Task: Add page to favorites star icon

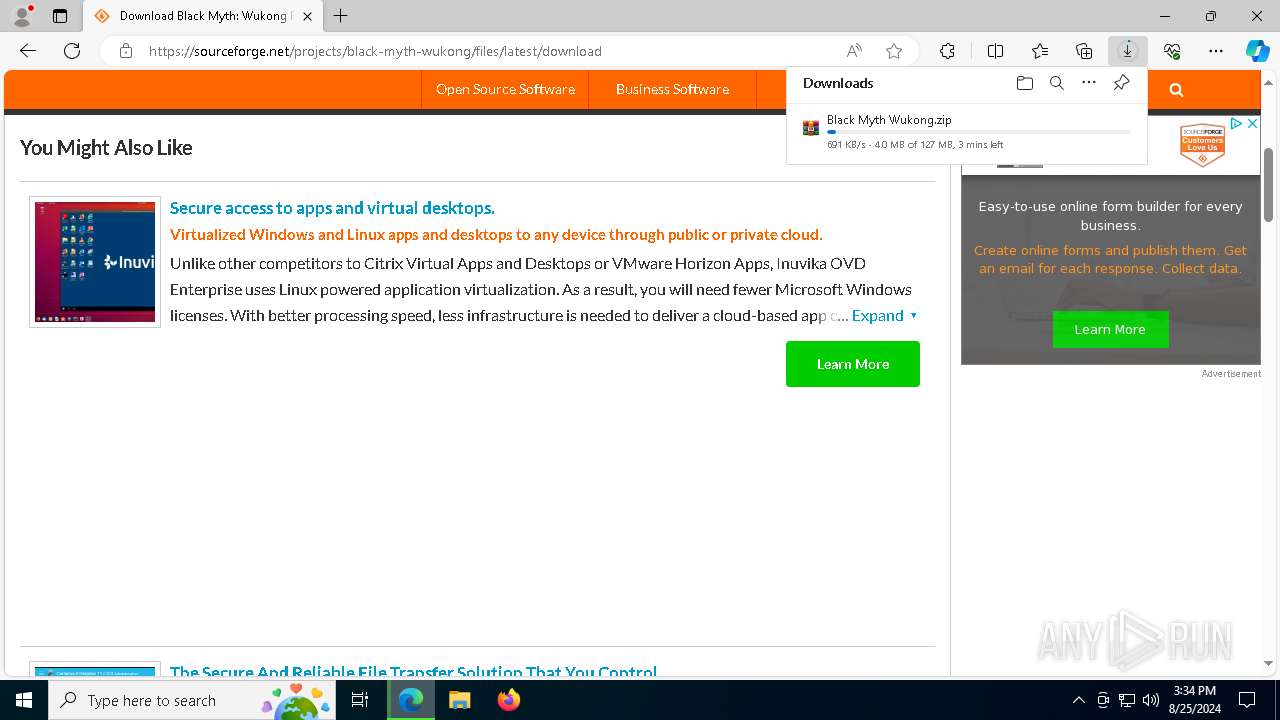Action: click(x=894, y=51)
